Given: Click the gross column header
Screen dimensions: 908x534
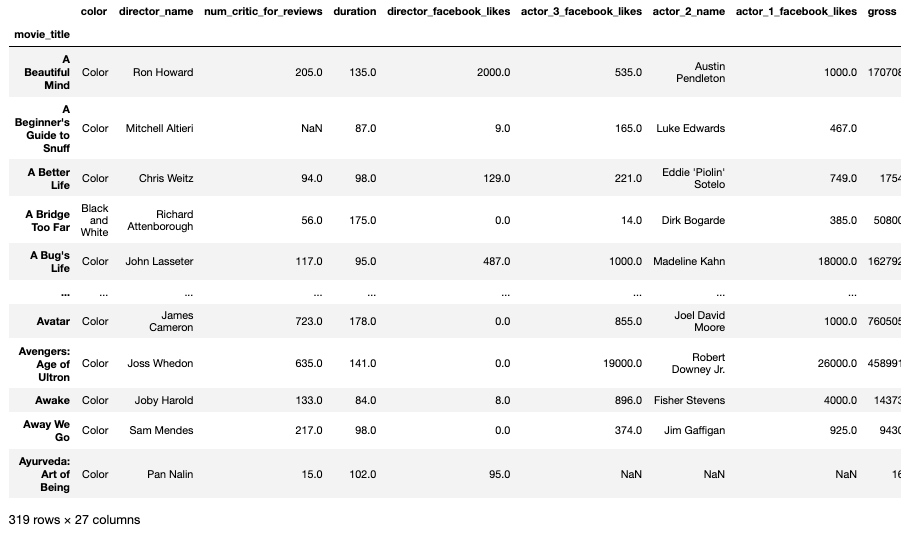Looking at the screenshot, I should [x=882, y=12].
